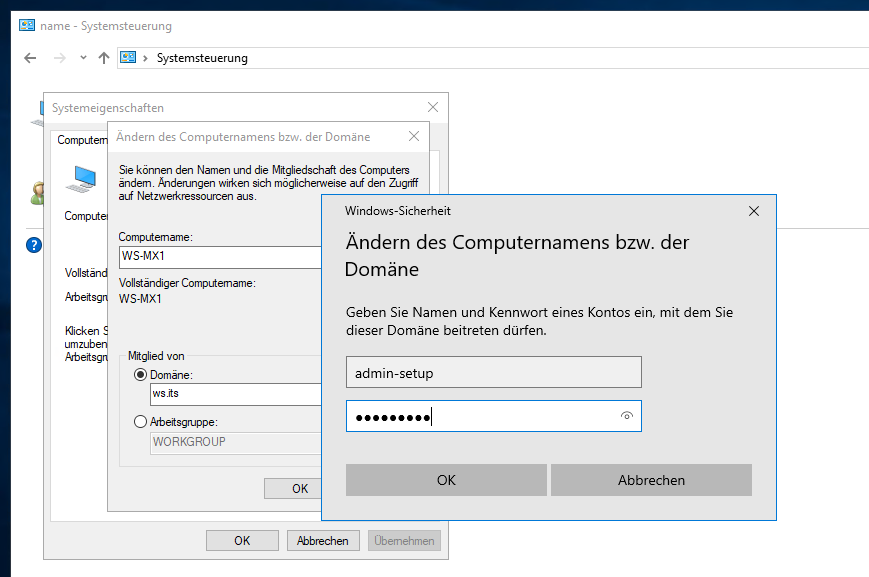
Task: Click OK in the Windows-Sicherheit dialog
Action: click(x=446, y=480)
